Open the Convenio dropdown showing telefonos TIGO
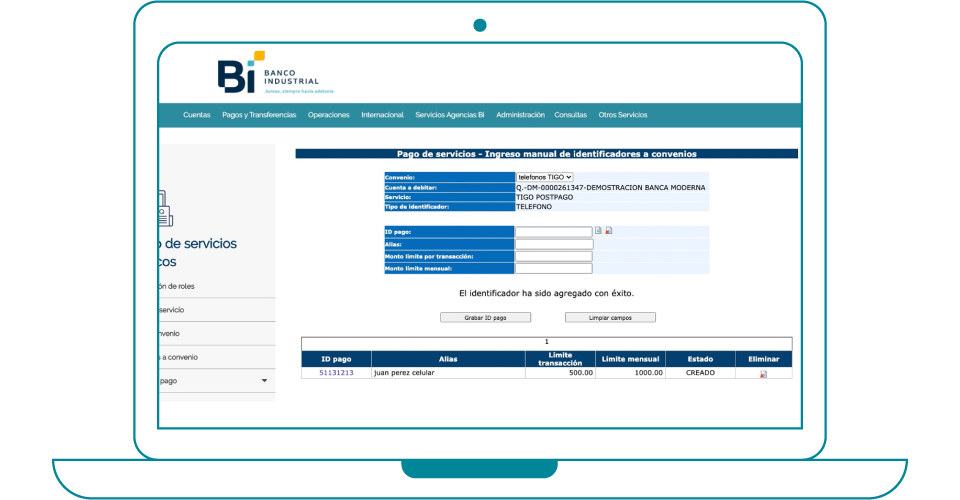 pos(545,177)
